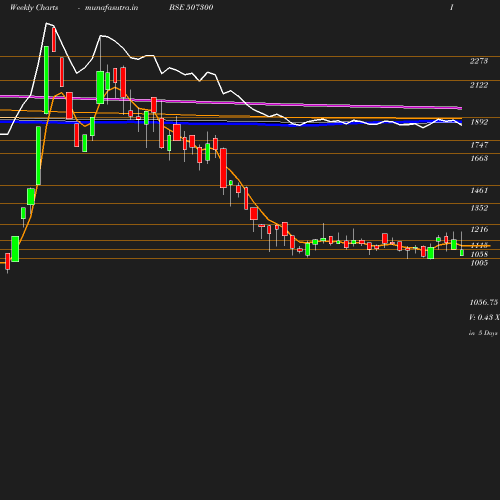Select the 1663 price level label
The width and height of the screenshot is (500, 500).
[479, 158]
